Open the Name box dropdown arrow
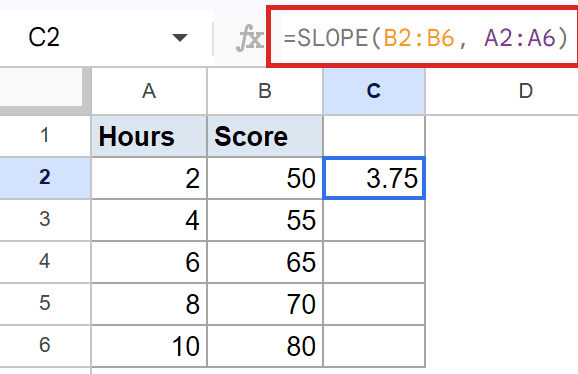This screenshot has width=578, height=374. (180, 38)
